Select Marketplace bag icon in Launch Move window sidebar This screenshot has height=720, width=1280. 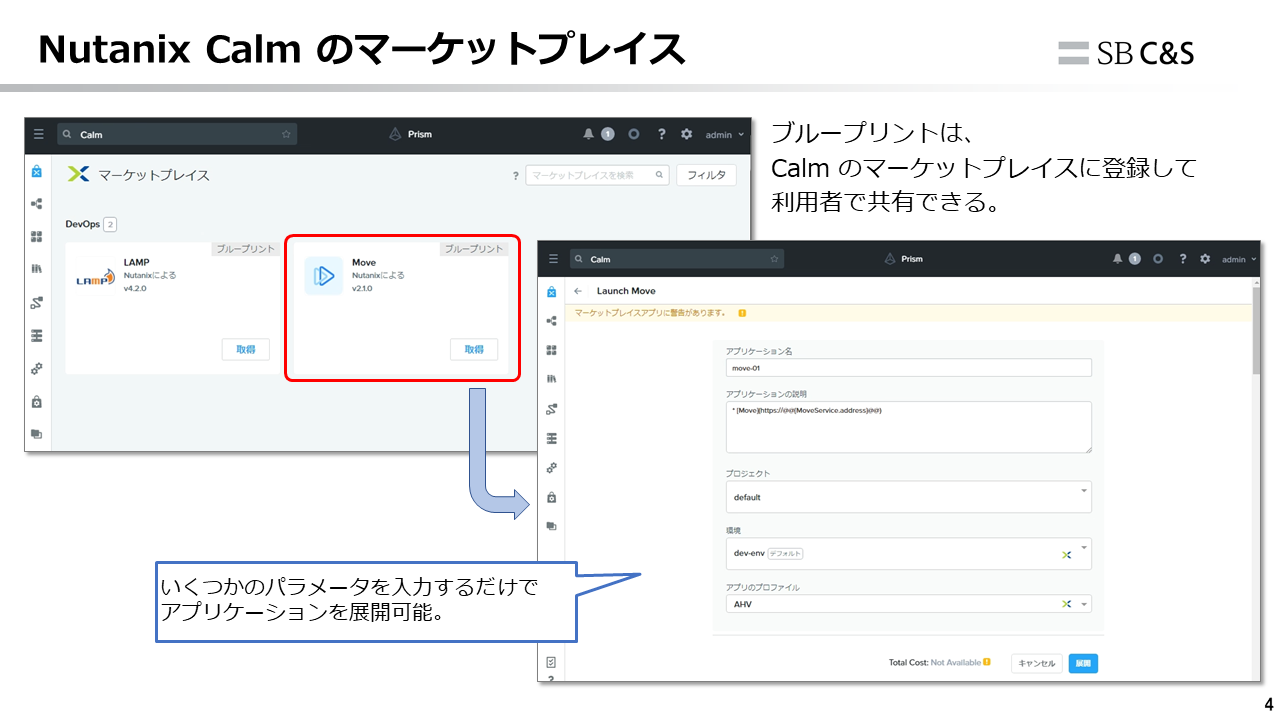pyautogui.click(x=551, y=292)
